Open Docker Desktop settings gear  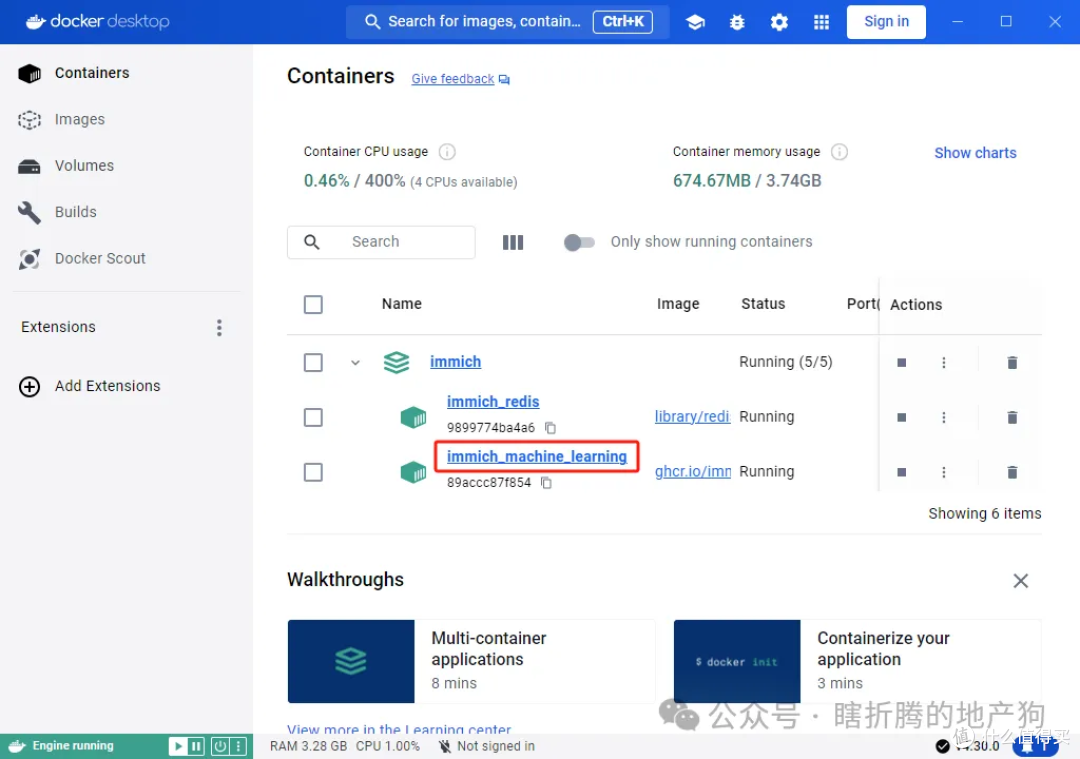click(x=779, y=21)
